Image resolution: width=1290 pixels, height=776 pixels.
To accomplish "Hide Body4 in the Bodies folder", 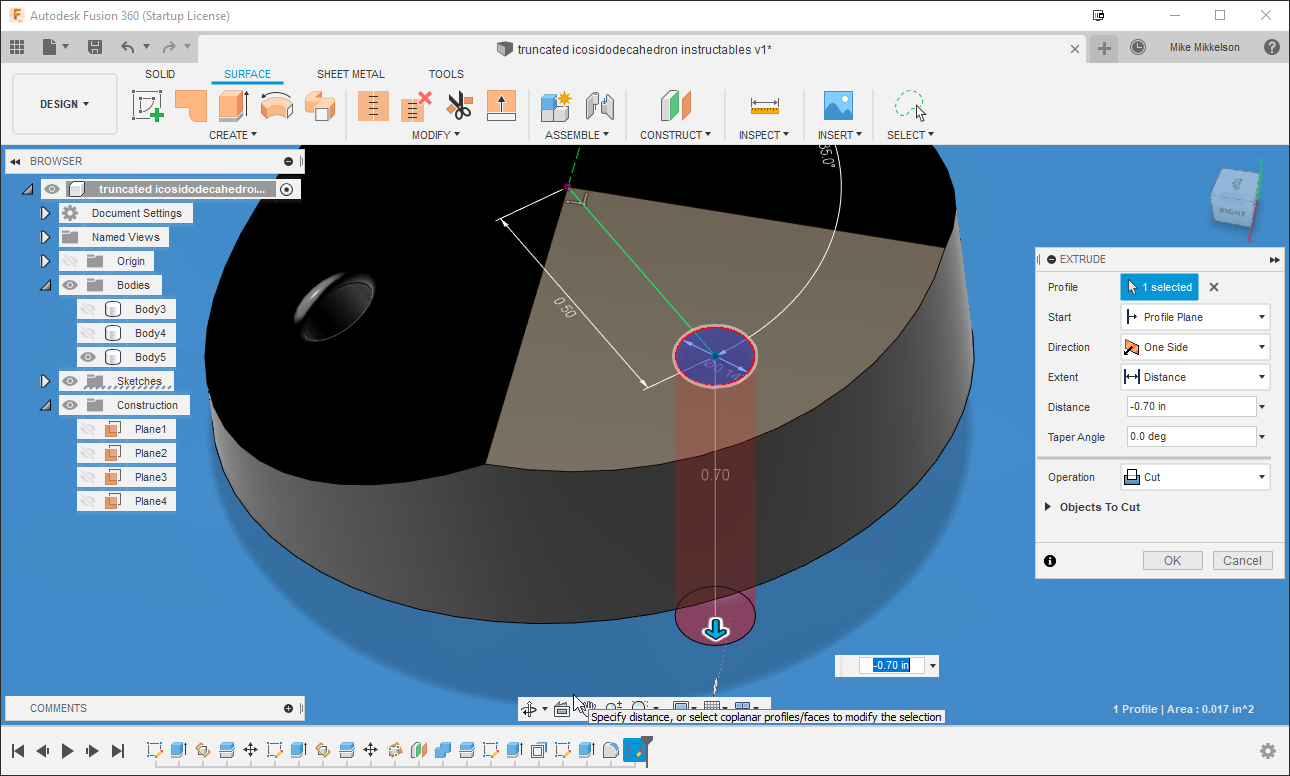I will (87, 332).
